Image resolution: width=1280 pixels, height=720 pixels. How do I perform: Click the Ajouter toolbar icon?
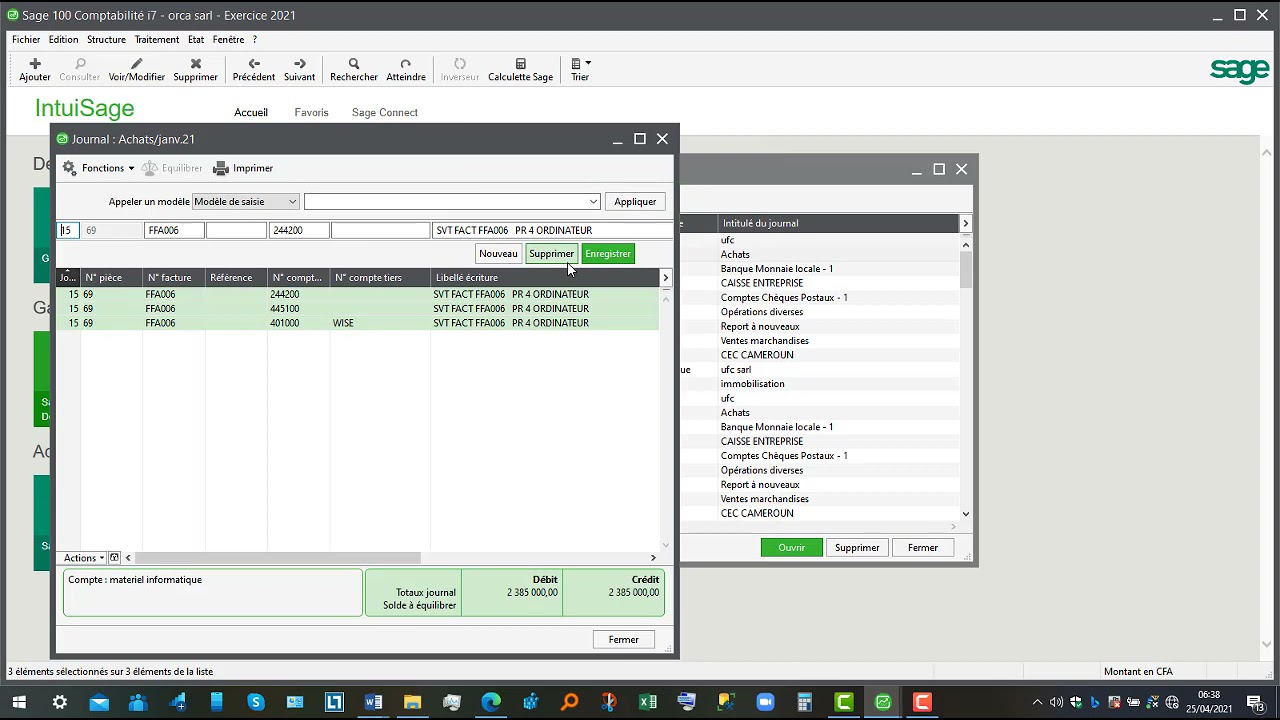coord(34,69)
